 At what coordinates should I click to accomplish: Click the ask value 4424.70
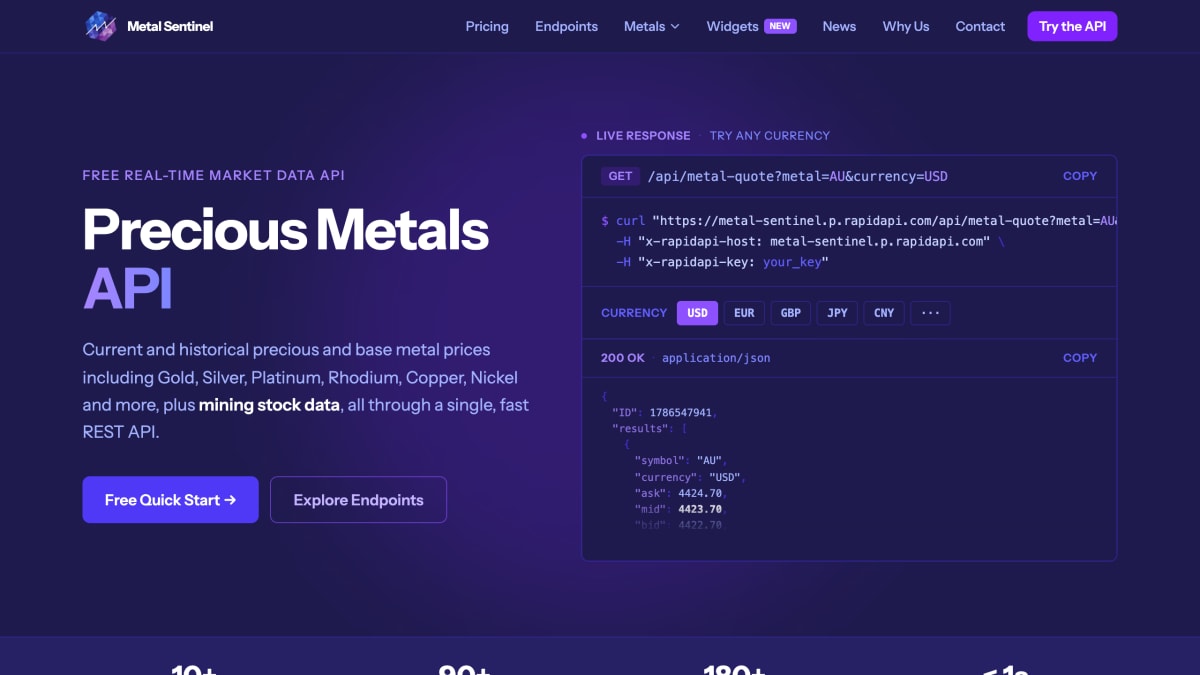pos(700,493)
